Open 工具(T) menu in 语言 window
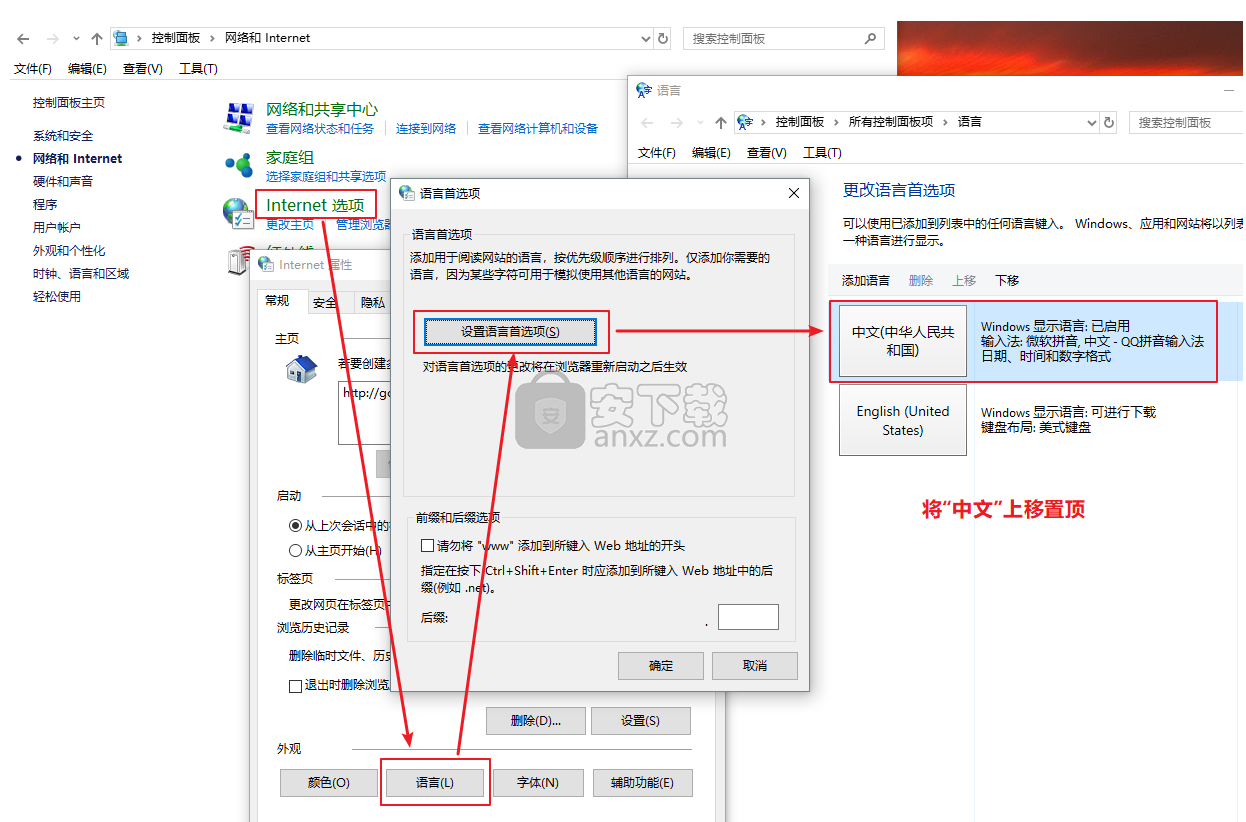Viewport: 1246px width, 822px height. click(x=822, y=153)
